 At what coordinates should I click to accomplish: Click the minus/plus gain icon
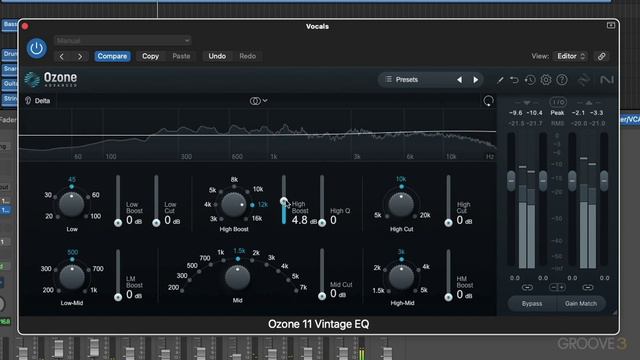click(557, 287)
